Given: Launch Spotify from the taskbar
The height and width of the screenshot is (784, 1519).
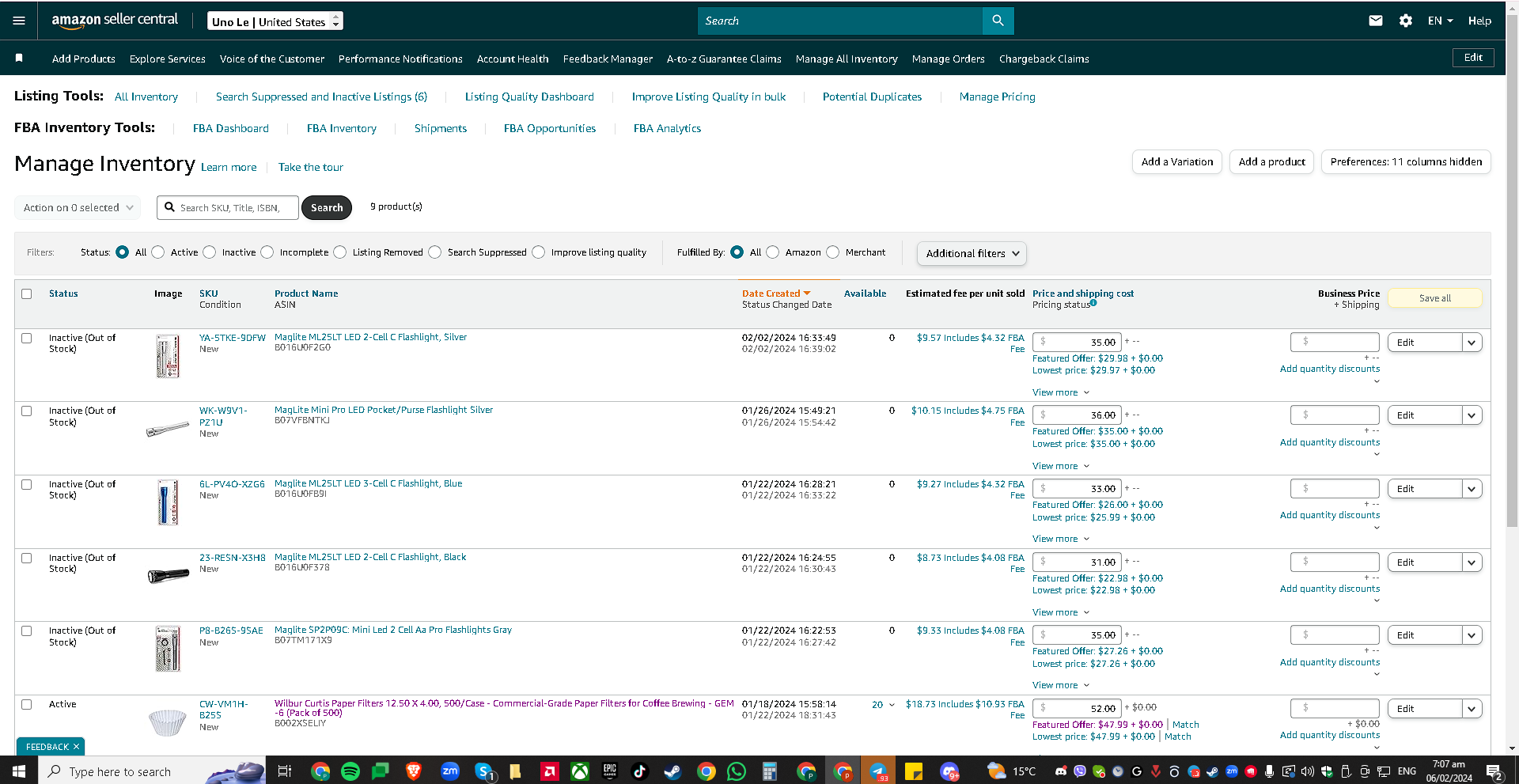Looking at the screenshot, I should point(350,771).
